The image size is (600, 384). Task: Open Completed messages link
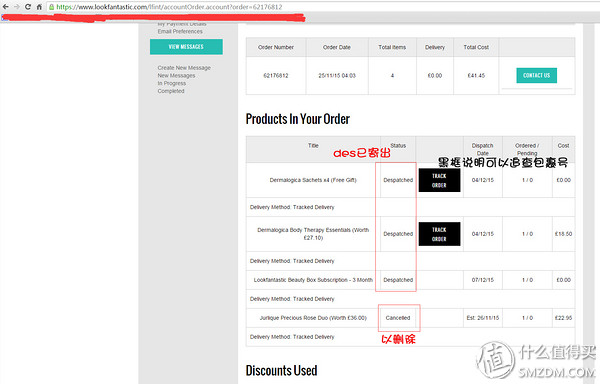(x=171, y=91)
